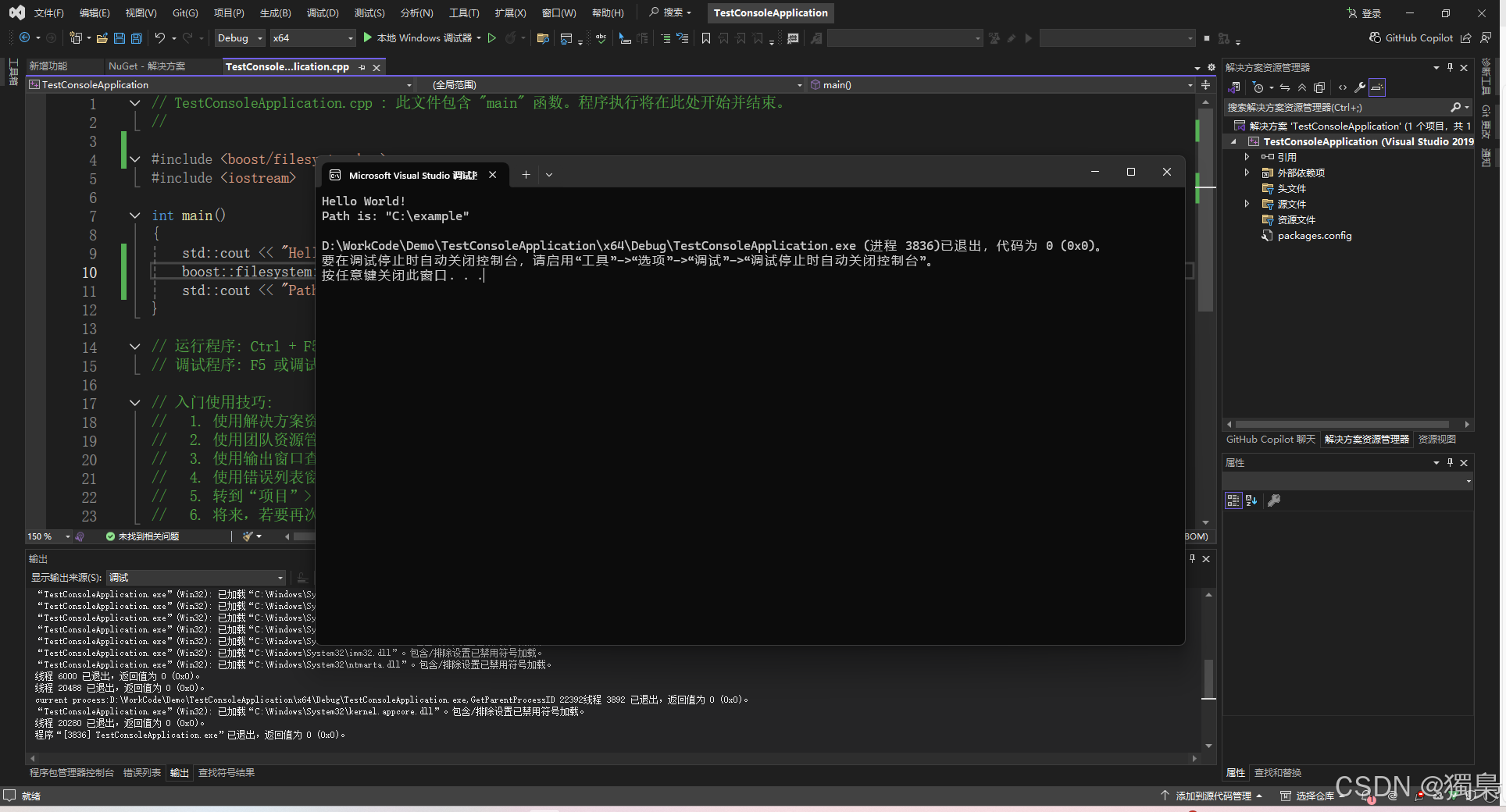
Task: Toggle the Preview Selected Items icon
Action: [1319, 87]
